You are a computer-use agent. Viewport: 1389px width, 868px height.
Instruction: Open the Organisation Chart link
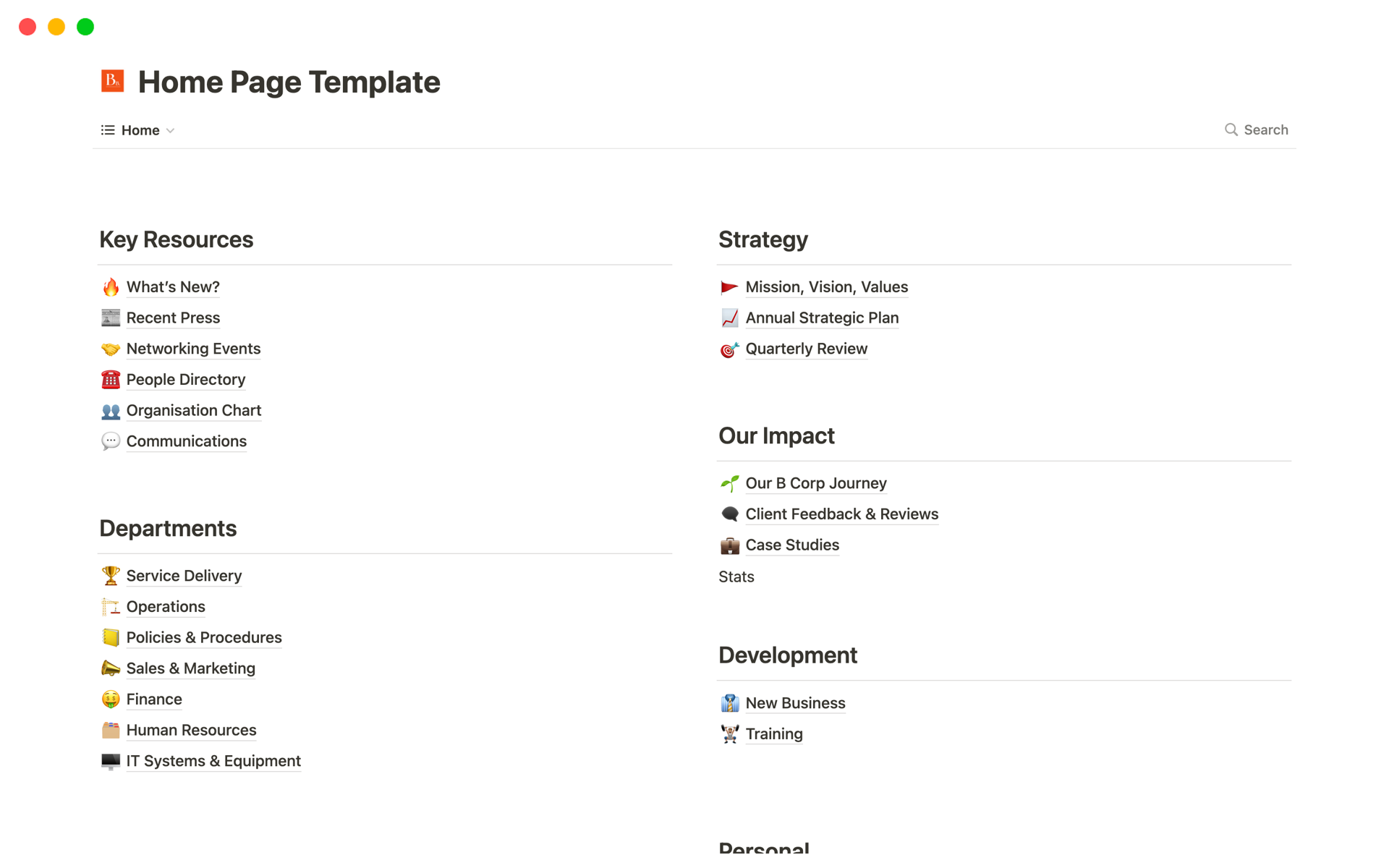click(x=193, y=411)
